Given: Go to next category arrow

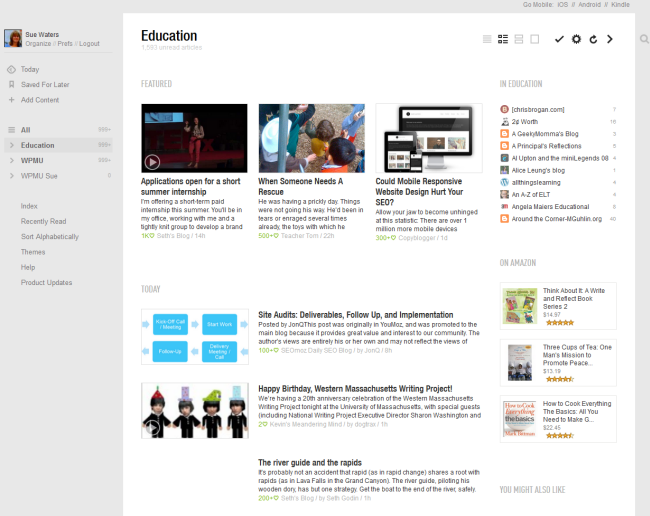Looking at the screenshot, I should pos(610,39).
